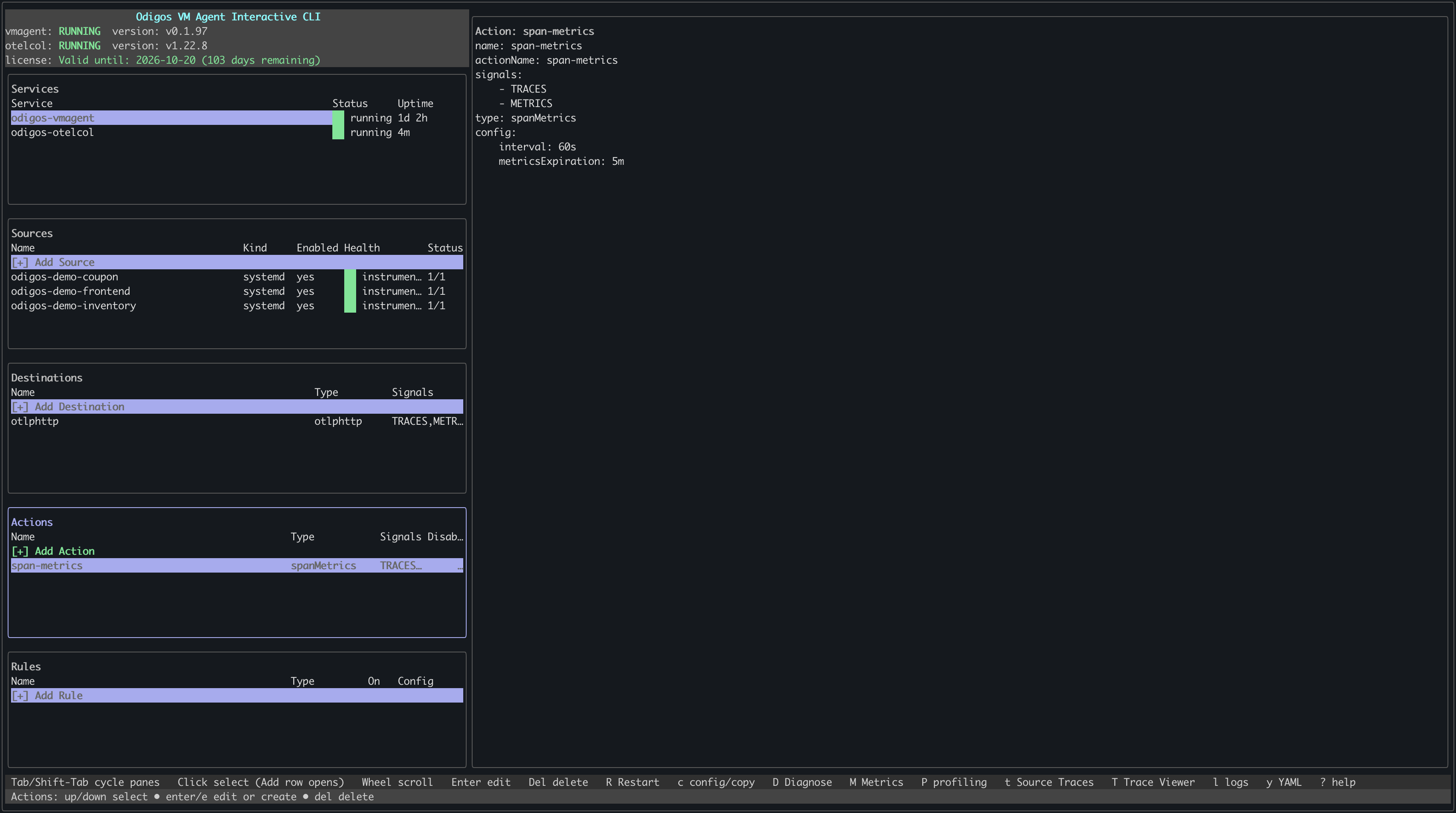Image resolution: width=1456 pixels, height=813 pixels.
Task: Click the 'M Metrics' shortcut hint
Action: click(x=876, y=782)
